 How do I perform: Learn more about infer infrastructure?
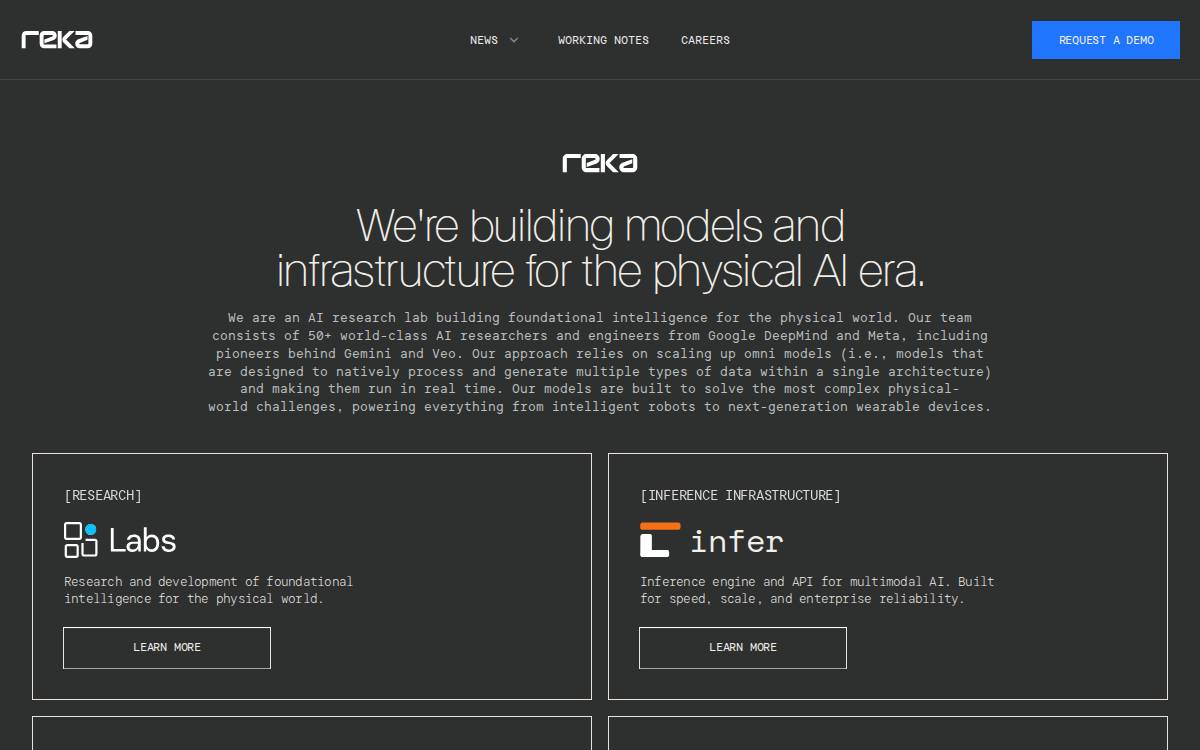[x=743, y=648]
